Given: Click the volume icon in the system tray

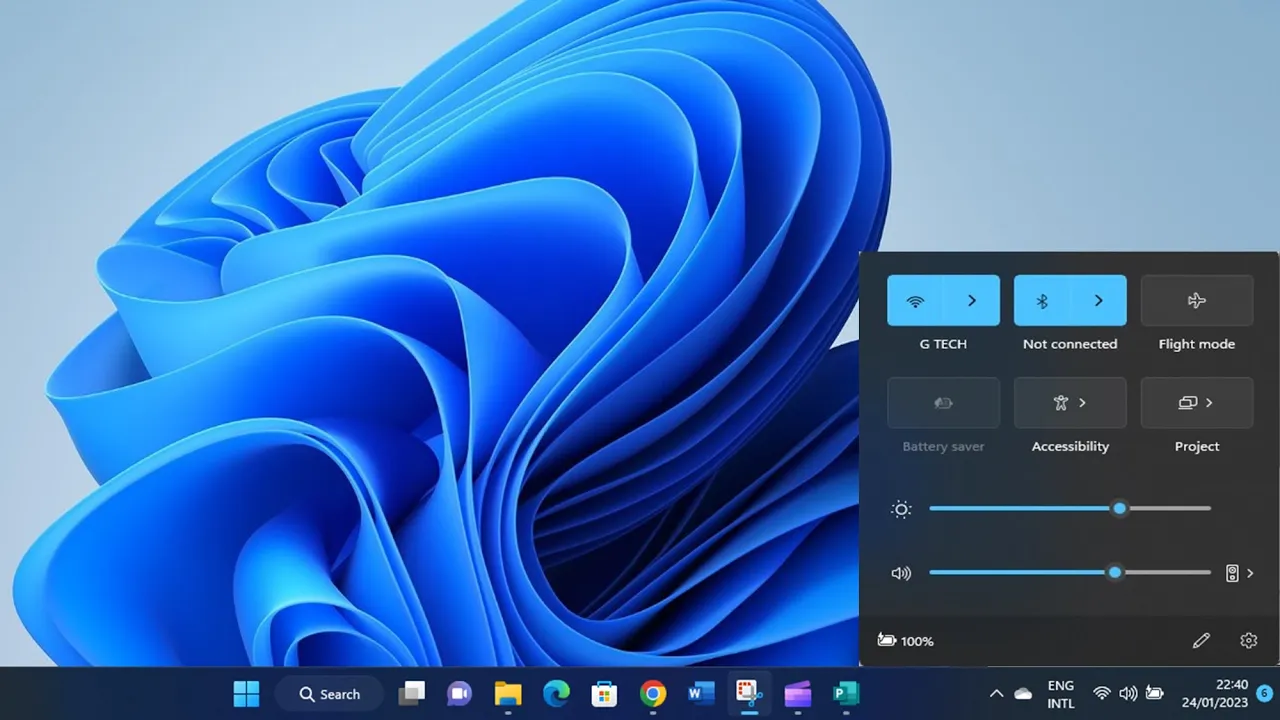Looking at the screenshot, I should (1128, 694).
